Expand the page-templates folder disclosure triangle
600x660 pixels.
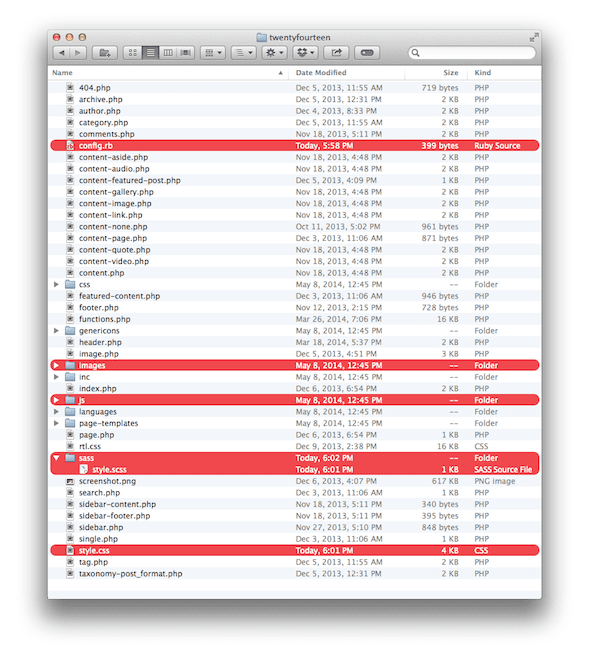coord(56,423)
